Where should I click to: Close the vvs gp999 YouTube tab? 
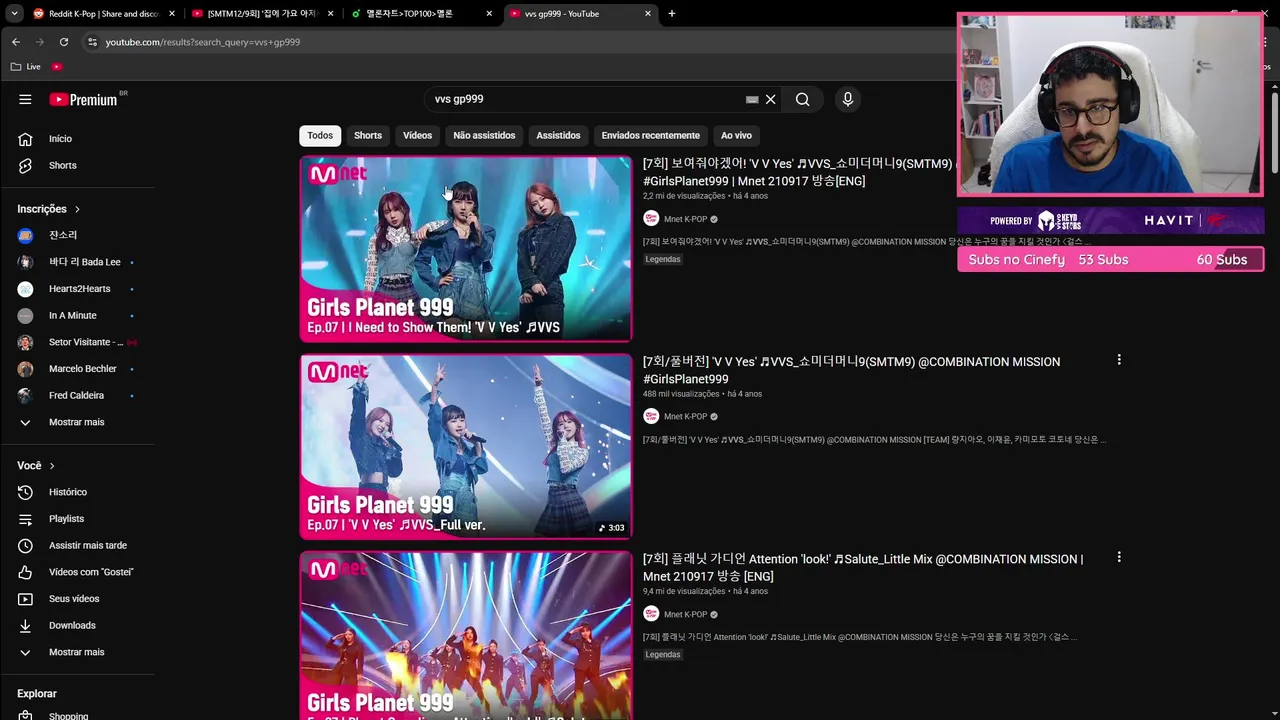[648, 14]
